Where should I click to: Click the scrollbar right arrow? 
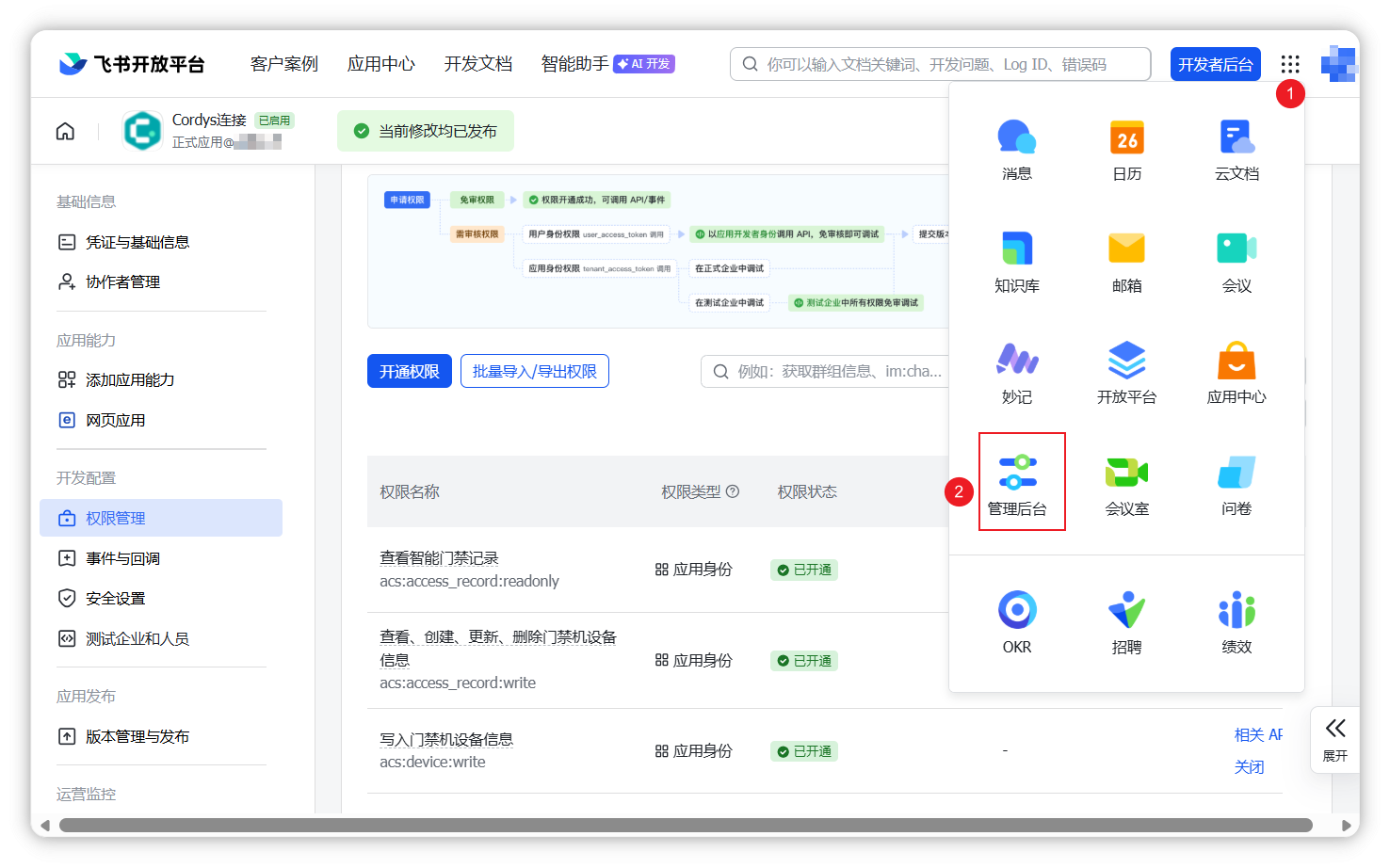click(x=1346, y=826)
